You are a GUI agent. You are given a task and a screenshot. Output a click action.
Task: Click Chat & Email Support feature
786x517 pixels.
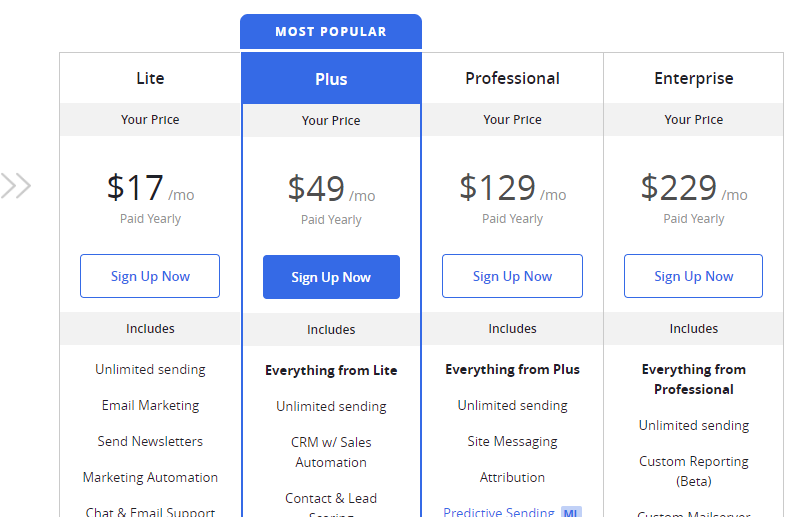point(150,512)
